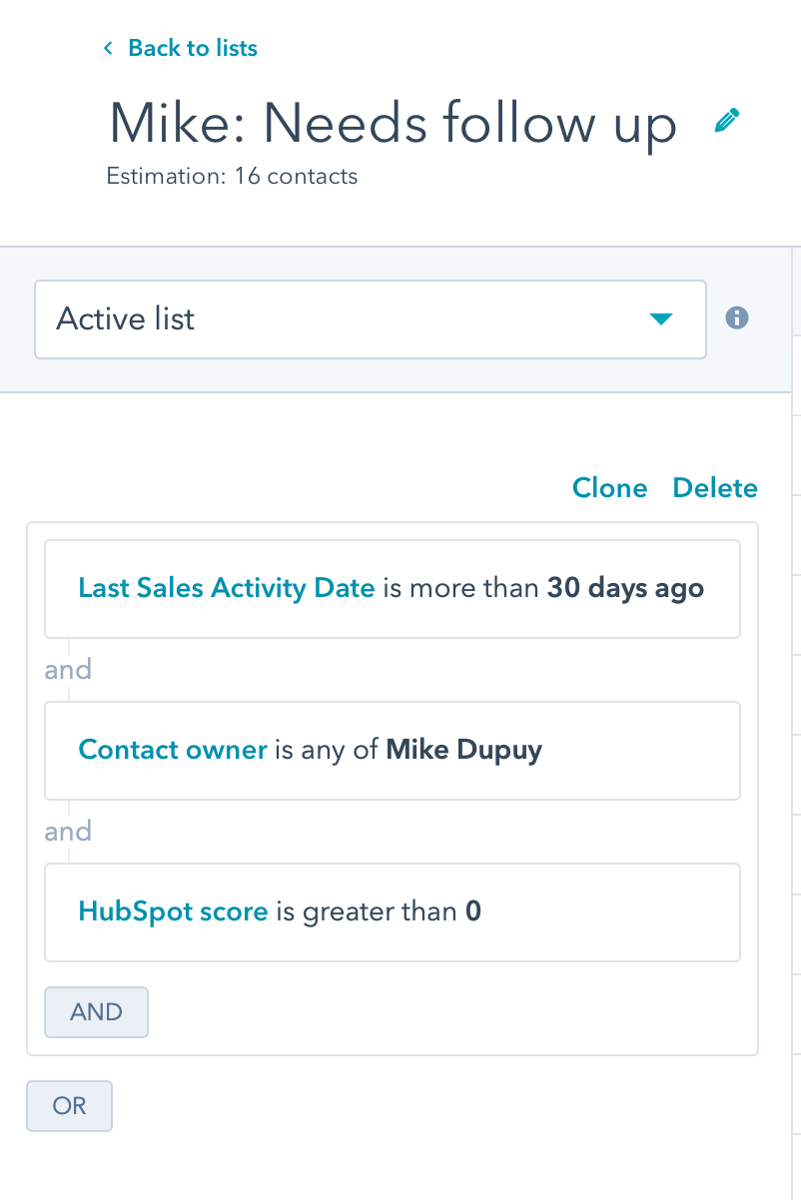Add a new filter group with the OR button
The width and height of the screenshot is (801, 1200).
click(x=69, y=1106)
